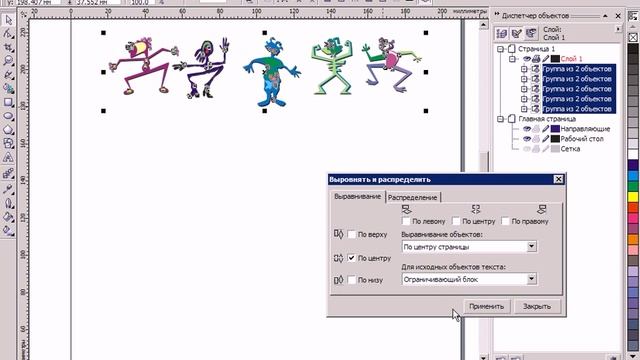The width and height of the screenshot is (640, 360).
Task: Click the blue dancing figure on canvas
Action: point(272,71)
